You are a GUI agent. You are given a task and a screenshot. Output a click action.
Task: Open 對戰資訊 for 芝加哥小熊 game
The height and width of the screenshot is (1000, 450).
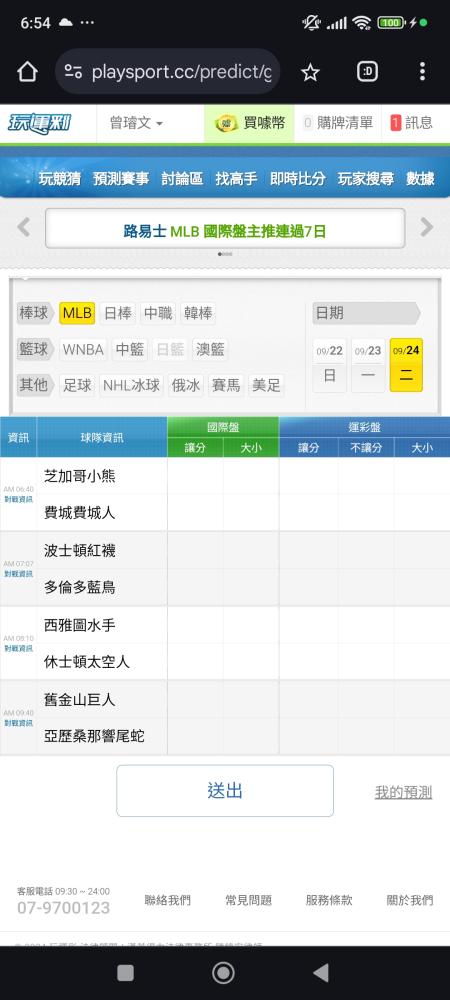point(18,499)
